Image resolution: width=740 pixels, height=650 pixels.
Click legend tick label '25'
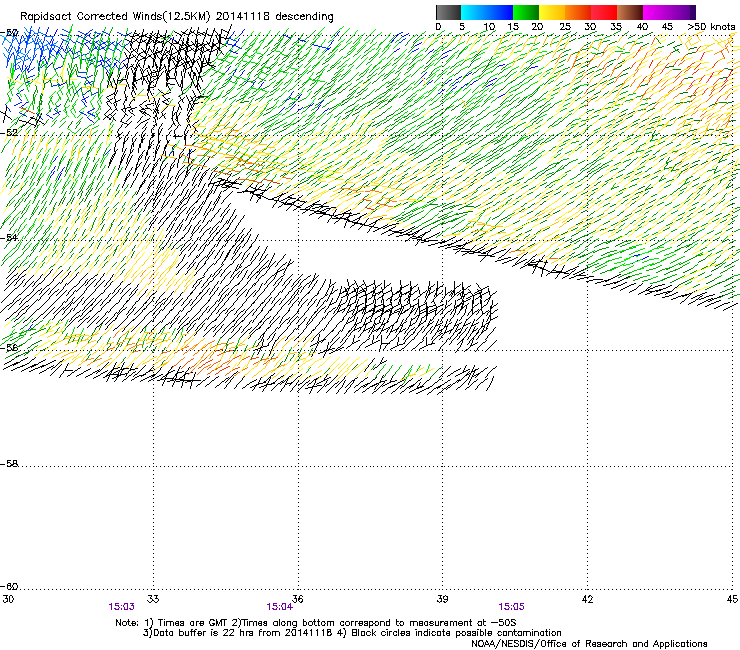point(565,27)
